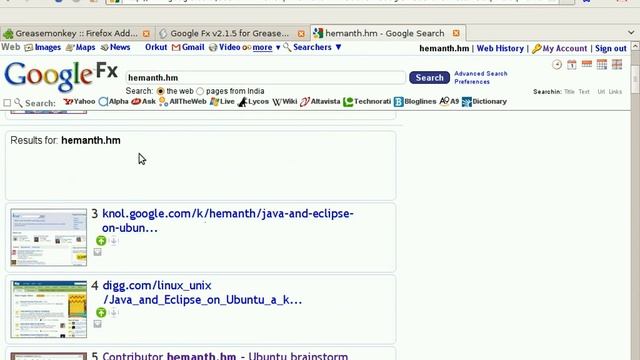Switch to Greasemonkey Firefox Add-ons tab

(x=76, y=33)
